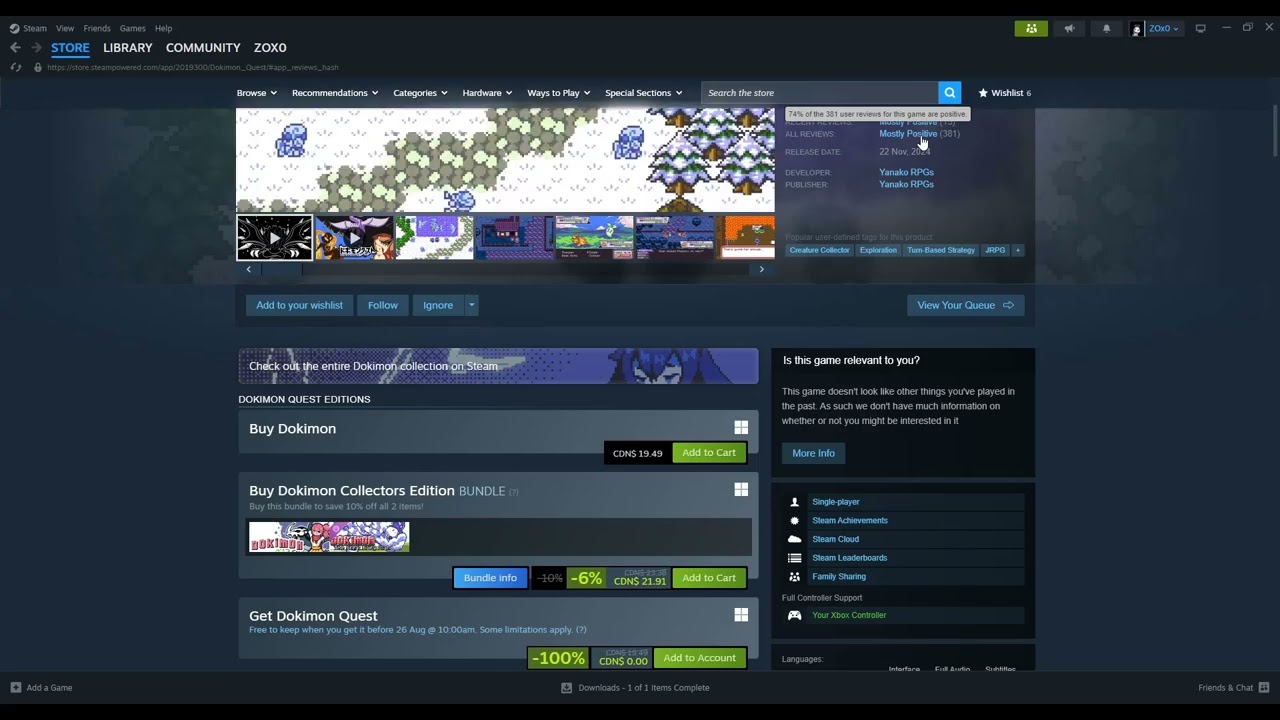This screenshot has height=720, width=1280.
Task: Click the Exploration tag
Action: click(x=878, y=250)
